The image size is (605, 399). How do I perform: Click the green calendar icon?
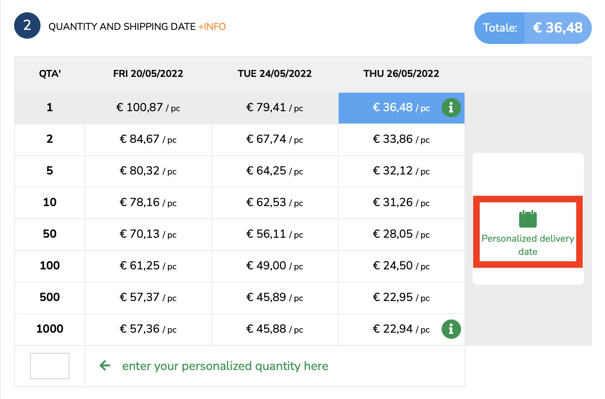[x=528, y=219]
